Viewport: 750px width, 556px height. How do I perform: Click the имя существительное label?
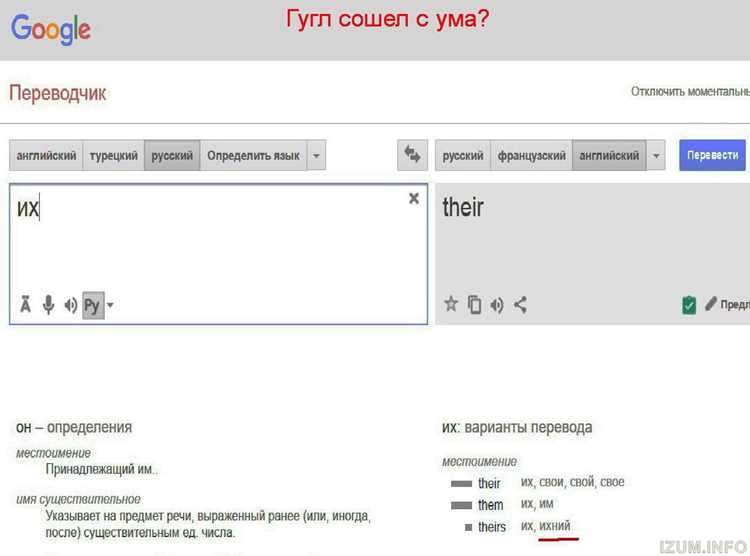pyautogui.click(x=78, y=499)
